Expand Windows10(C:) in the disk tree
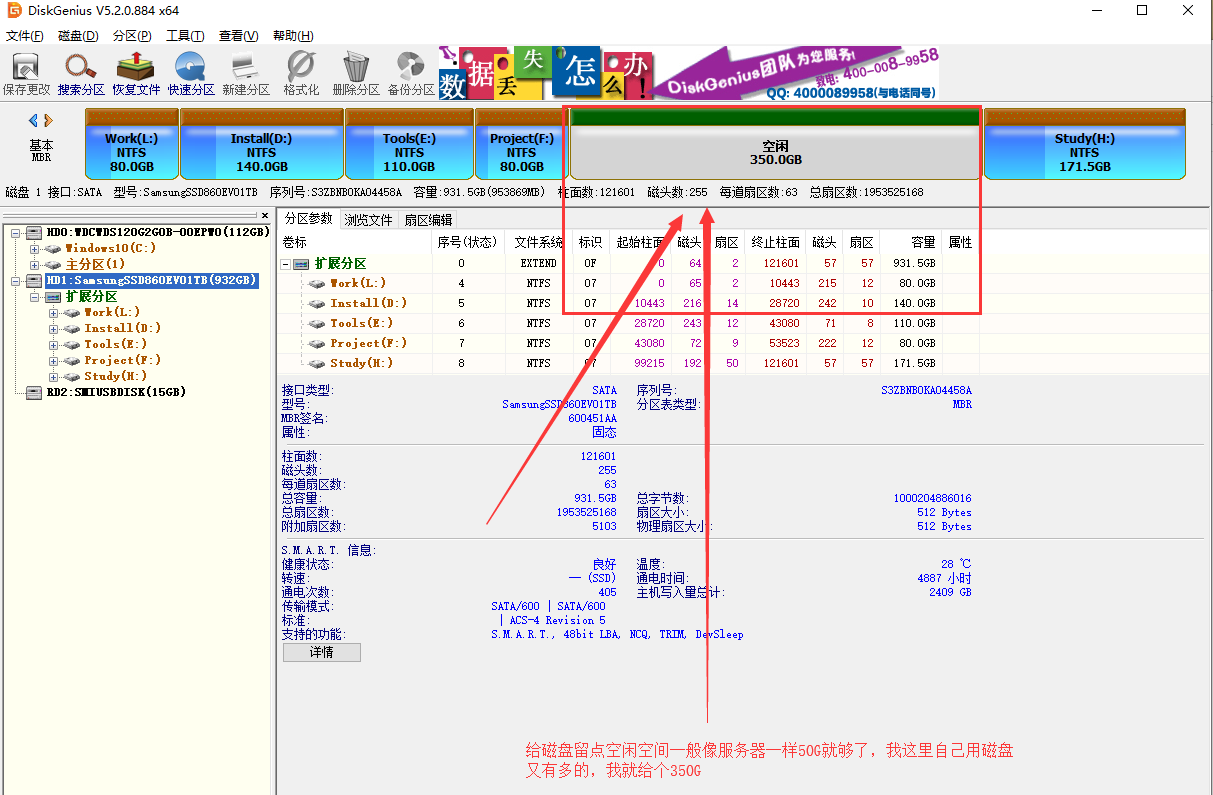This screenshot has width=1213, height=795. coord(35,249)
